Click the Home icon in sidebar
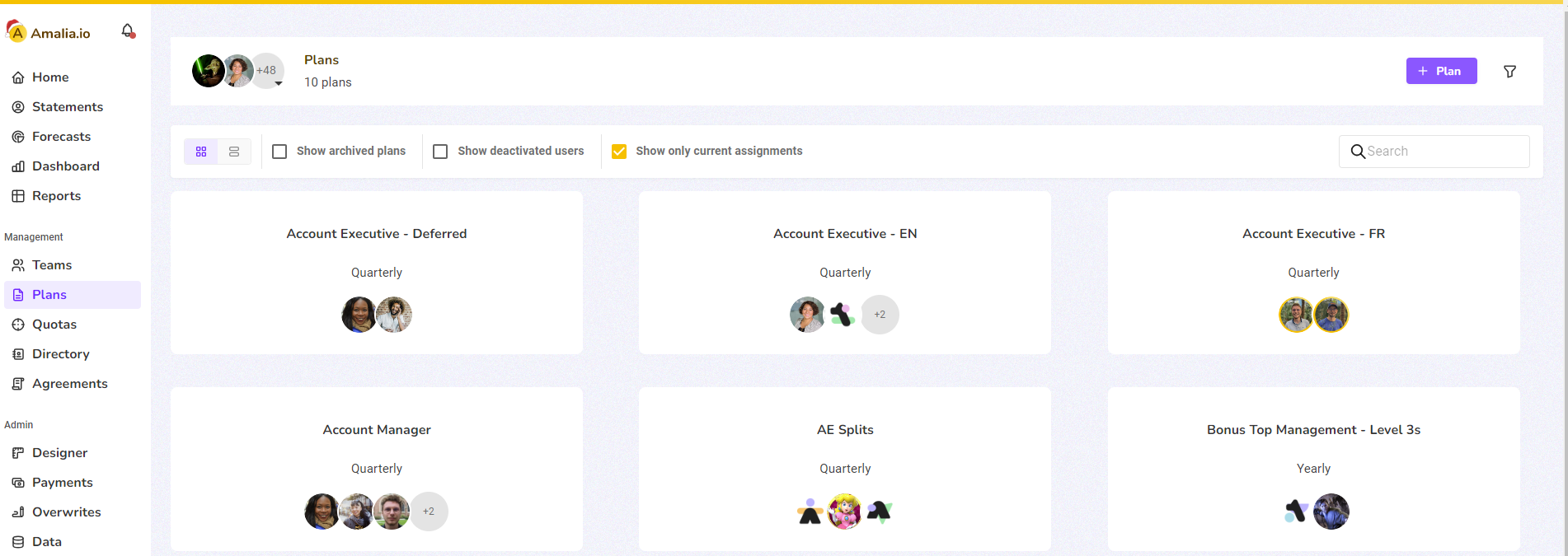The width and height of the screenshot is (1568, 556). pos(18,77)
